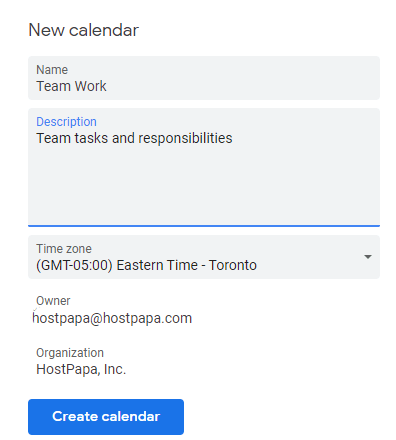Click the Description text area
Viewport: 396px width, 440px height.
pyautogui.click(x=204, y=167)
